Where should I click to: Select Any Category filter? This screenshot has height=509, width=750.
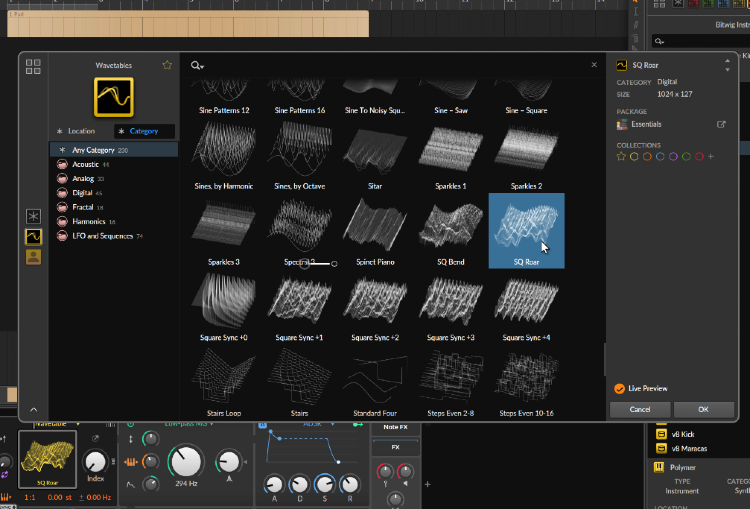(114, 150)
